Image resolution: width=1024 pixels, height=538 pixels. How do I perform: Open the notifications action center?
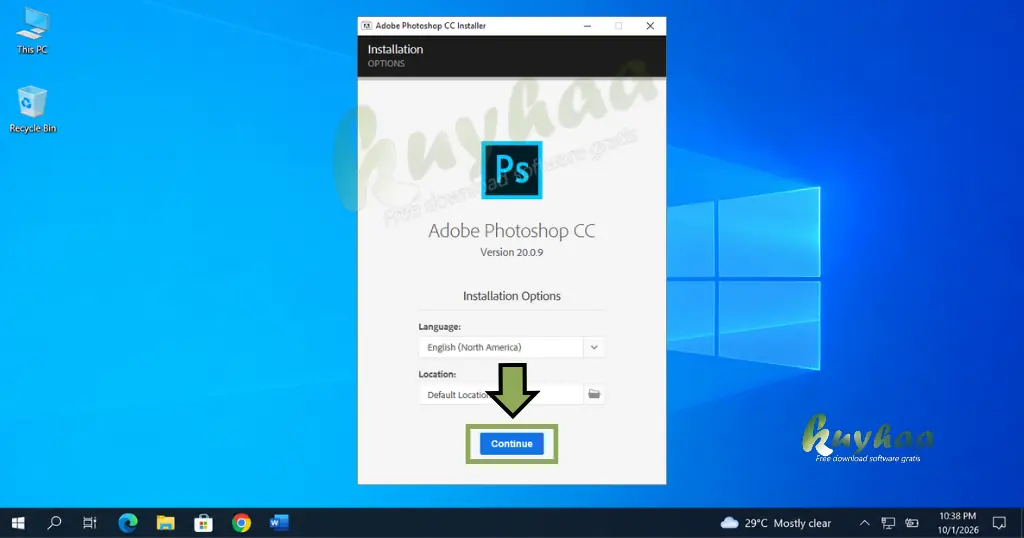pyautogui.click(x=999, y=523)
